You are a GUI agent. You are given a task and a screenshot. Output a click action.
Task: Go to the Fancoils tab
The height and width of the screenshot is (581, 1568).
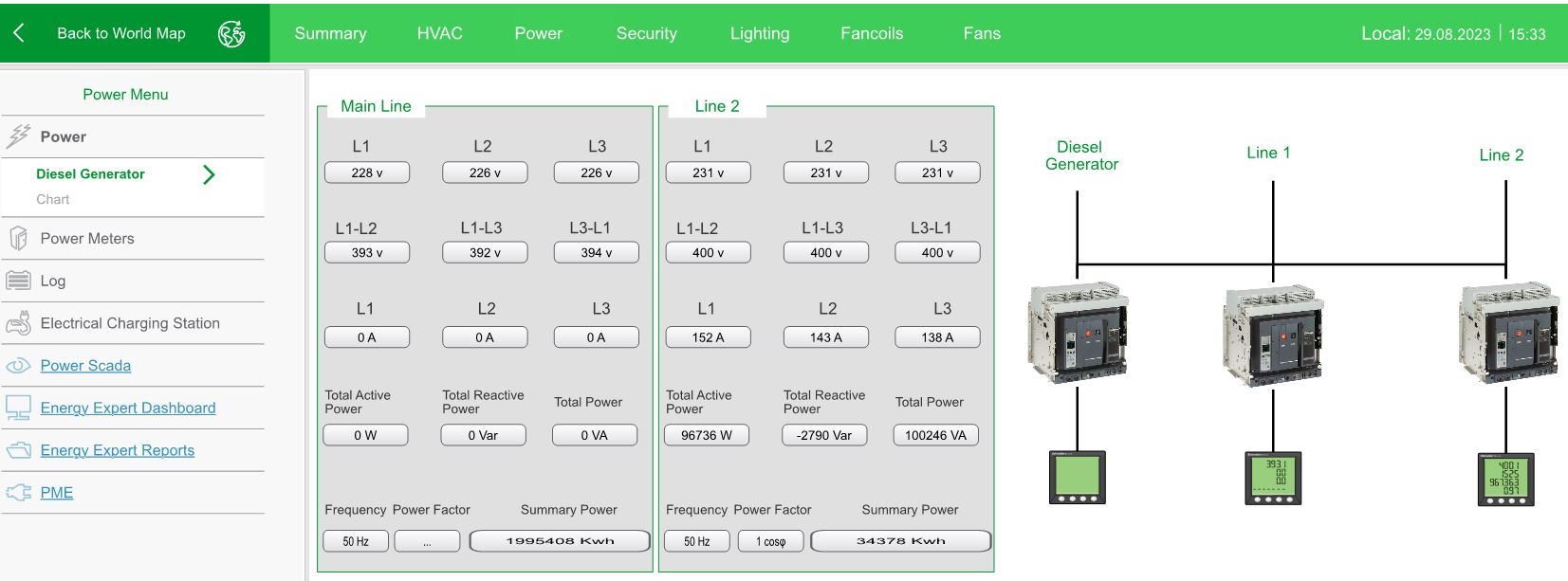tap(871, 33)
